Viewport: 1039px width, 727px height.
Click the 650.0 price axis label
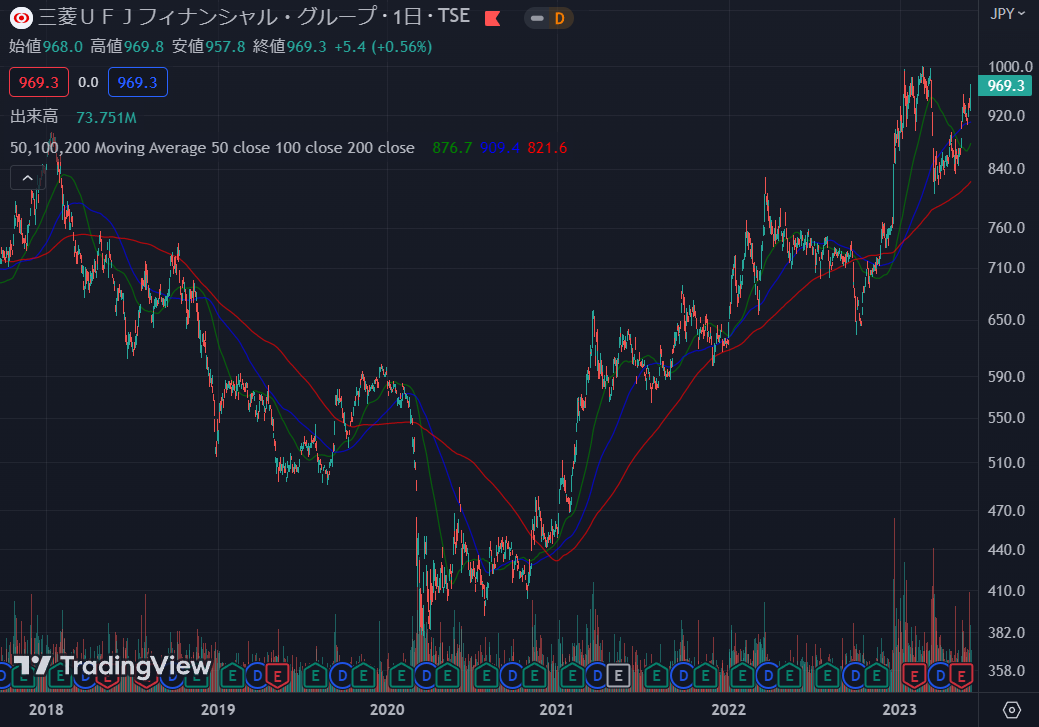tap(1006, 319)
